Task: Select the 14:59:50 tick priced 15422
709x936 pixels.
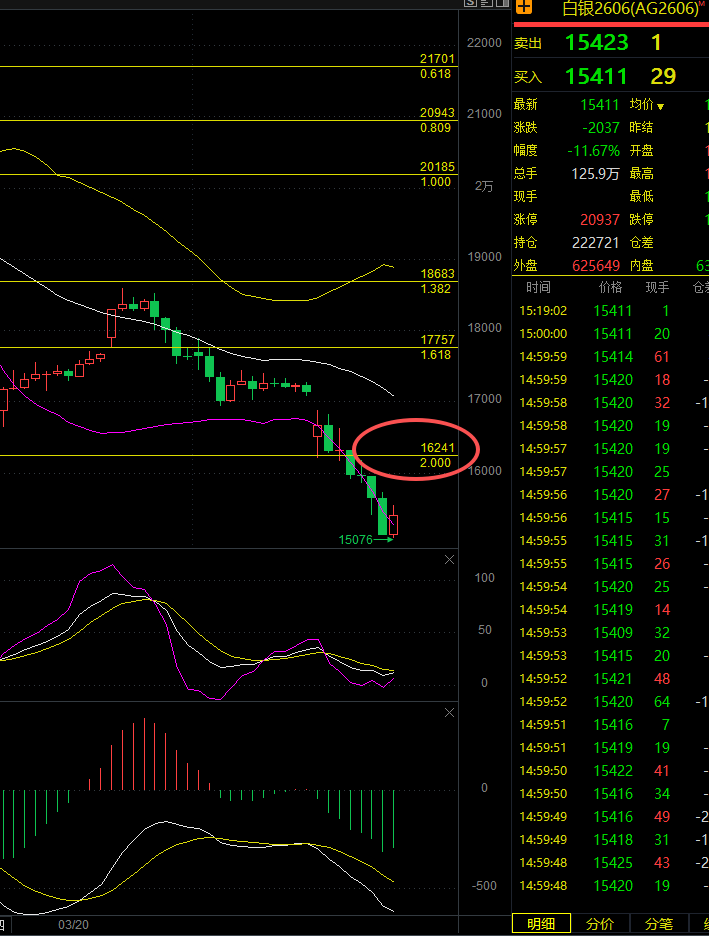Action: pos(611,771)
